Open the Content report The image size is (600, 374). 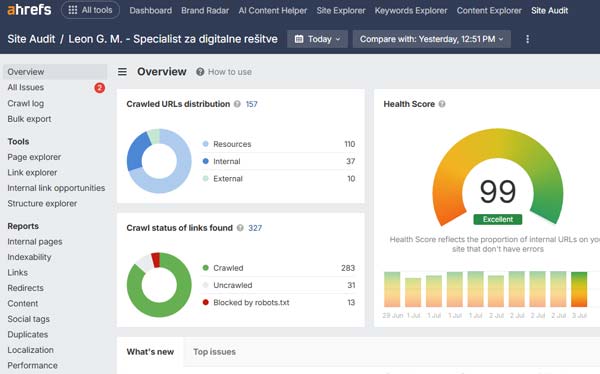23,304
